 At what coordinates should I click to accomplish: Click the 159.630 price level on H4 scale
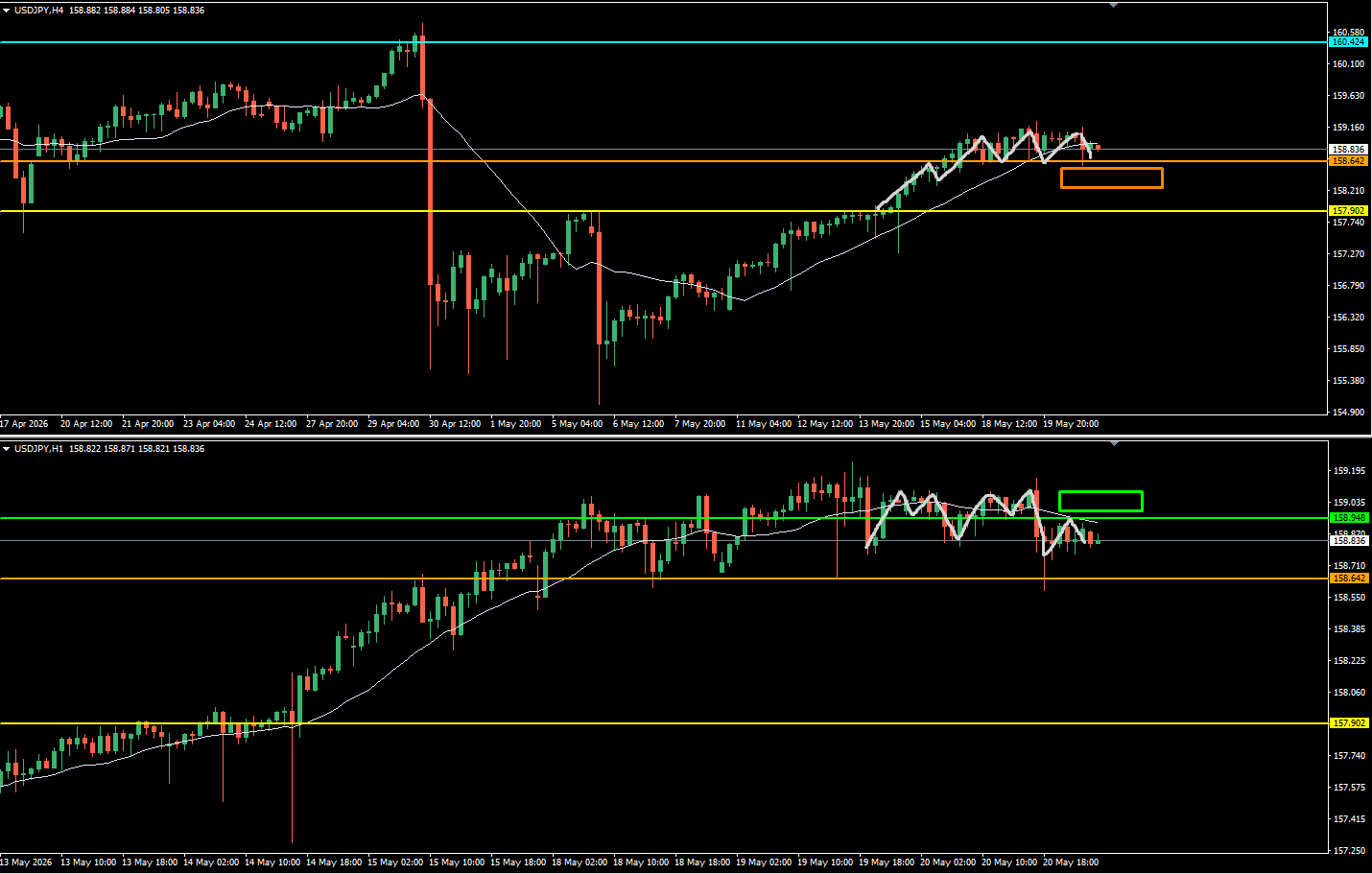click(1348, 96)
